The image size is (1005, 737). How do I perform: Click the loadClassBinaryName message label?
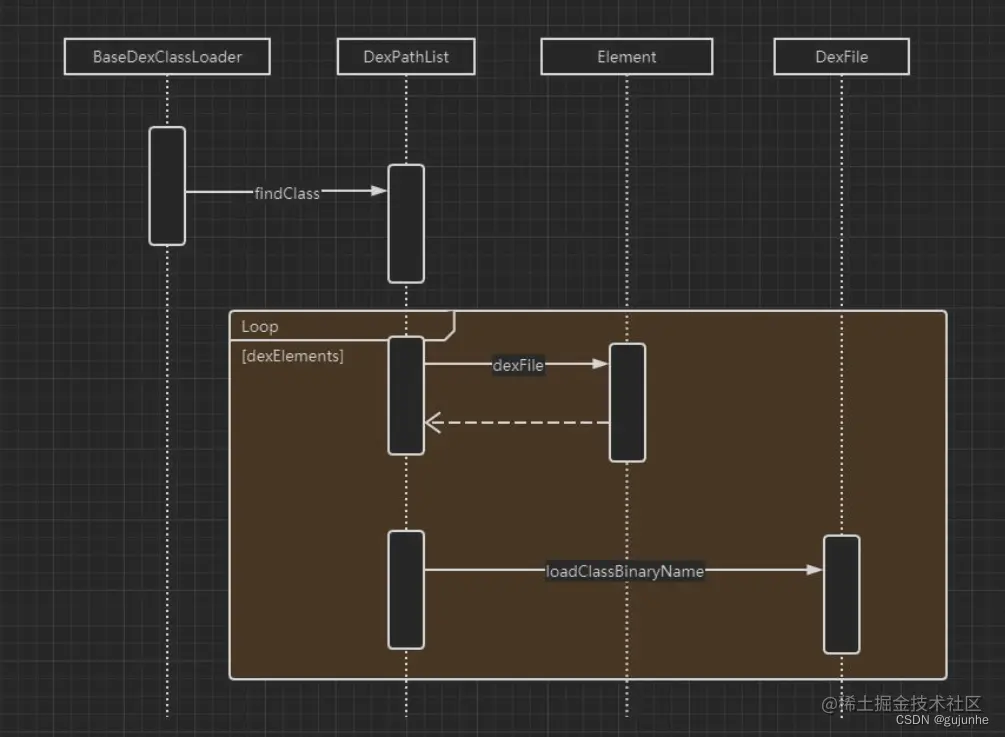625,571
